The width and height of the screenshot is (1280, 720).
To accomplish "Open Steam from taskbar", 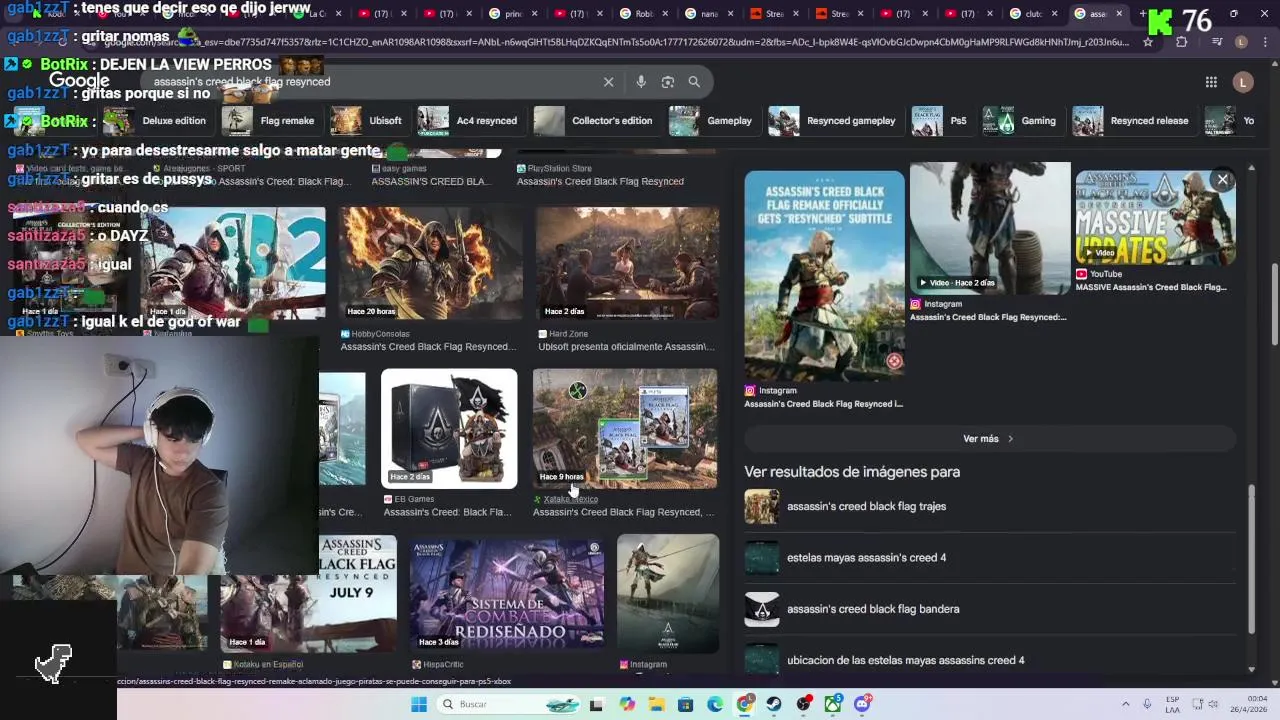I will 774,704.
